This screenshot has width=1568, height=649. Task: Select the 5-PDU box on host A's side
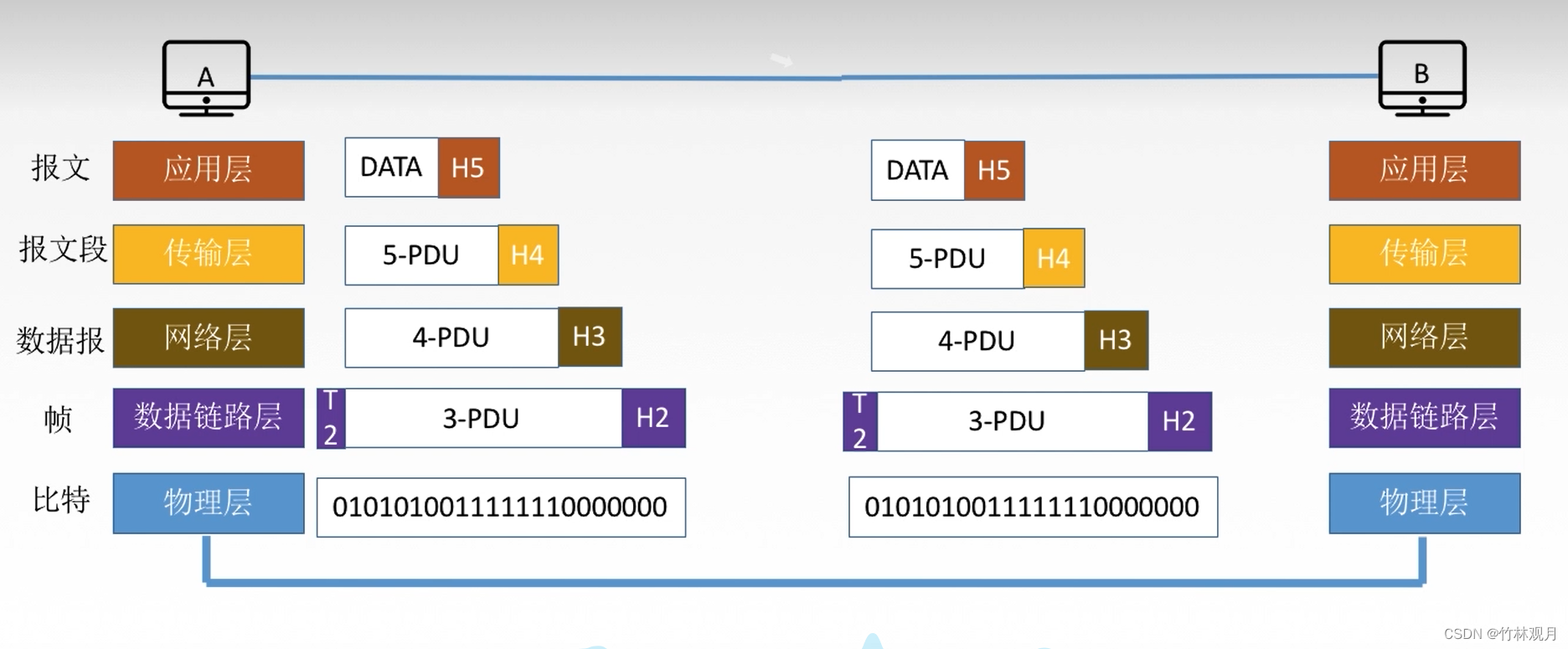tap(421, 255)
